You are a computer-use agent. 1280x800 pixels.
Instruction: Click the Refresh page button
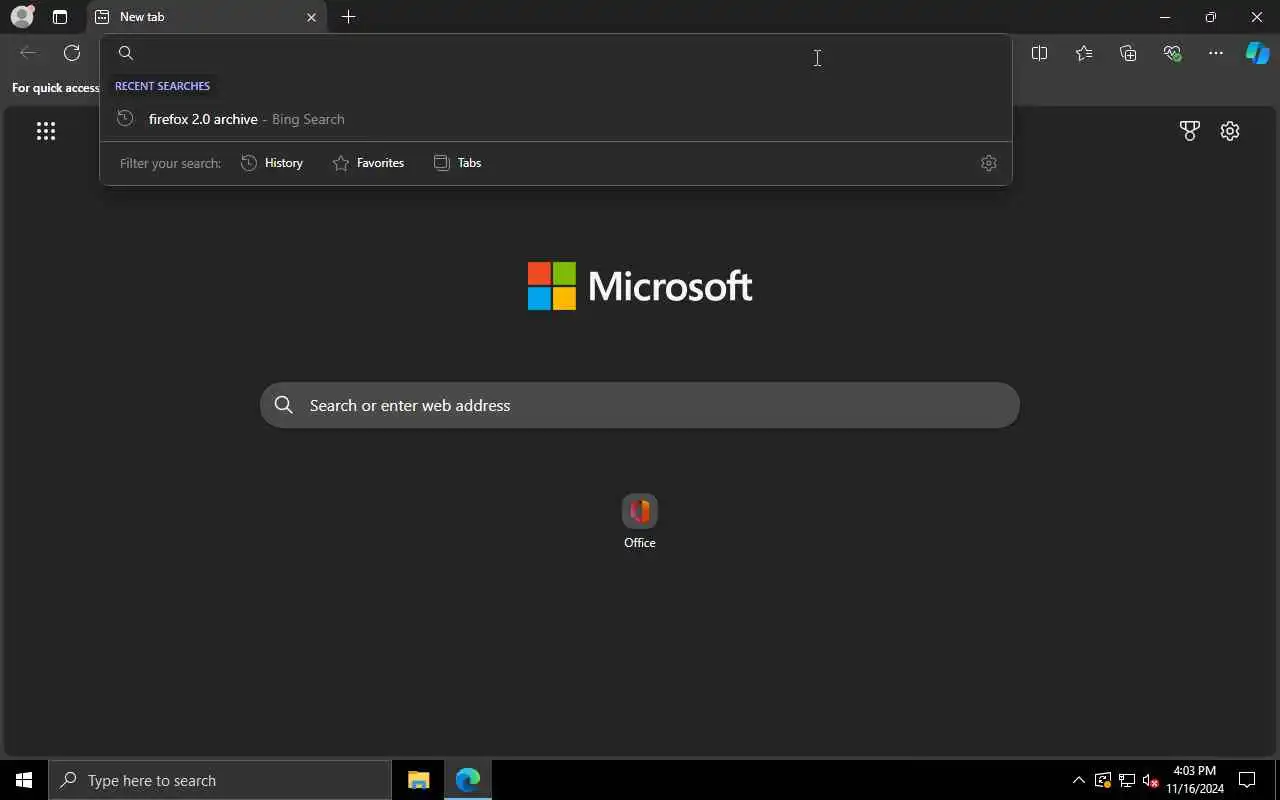point(72,53)
